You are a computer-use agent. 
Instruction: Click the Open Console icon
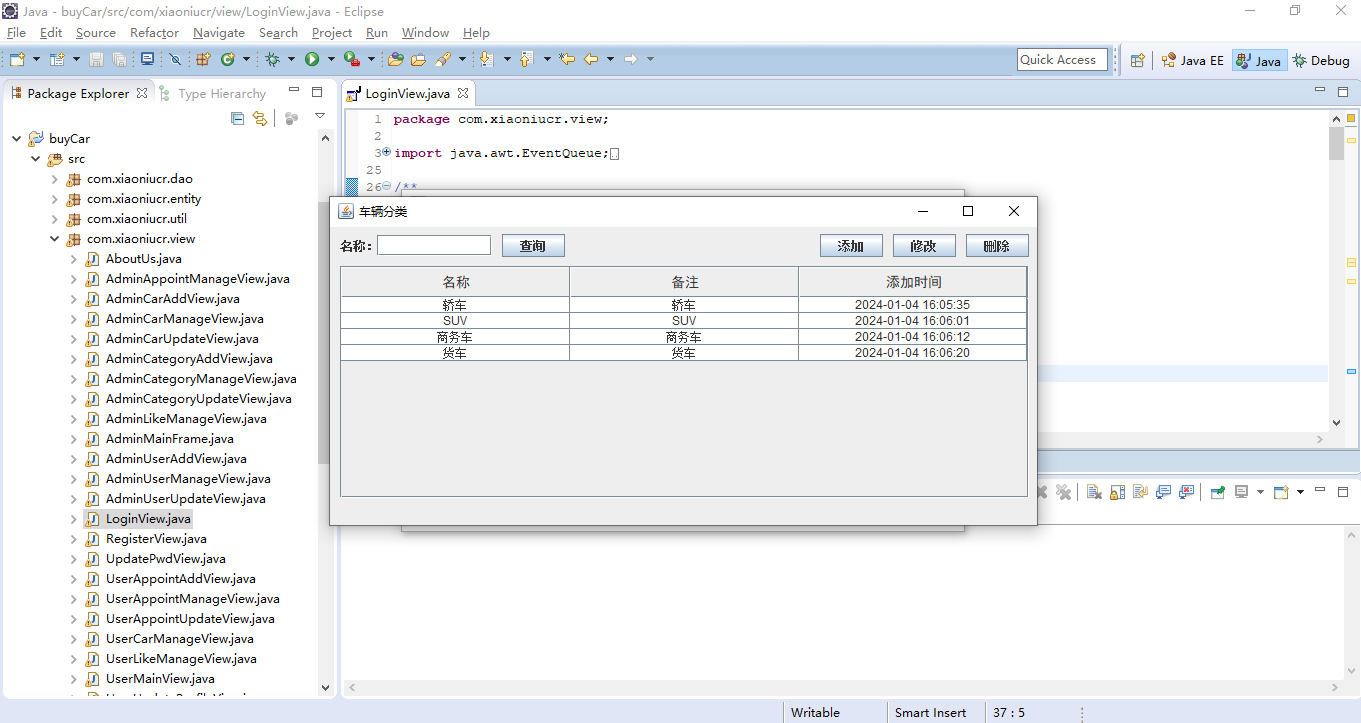pos(1281,492)
